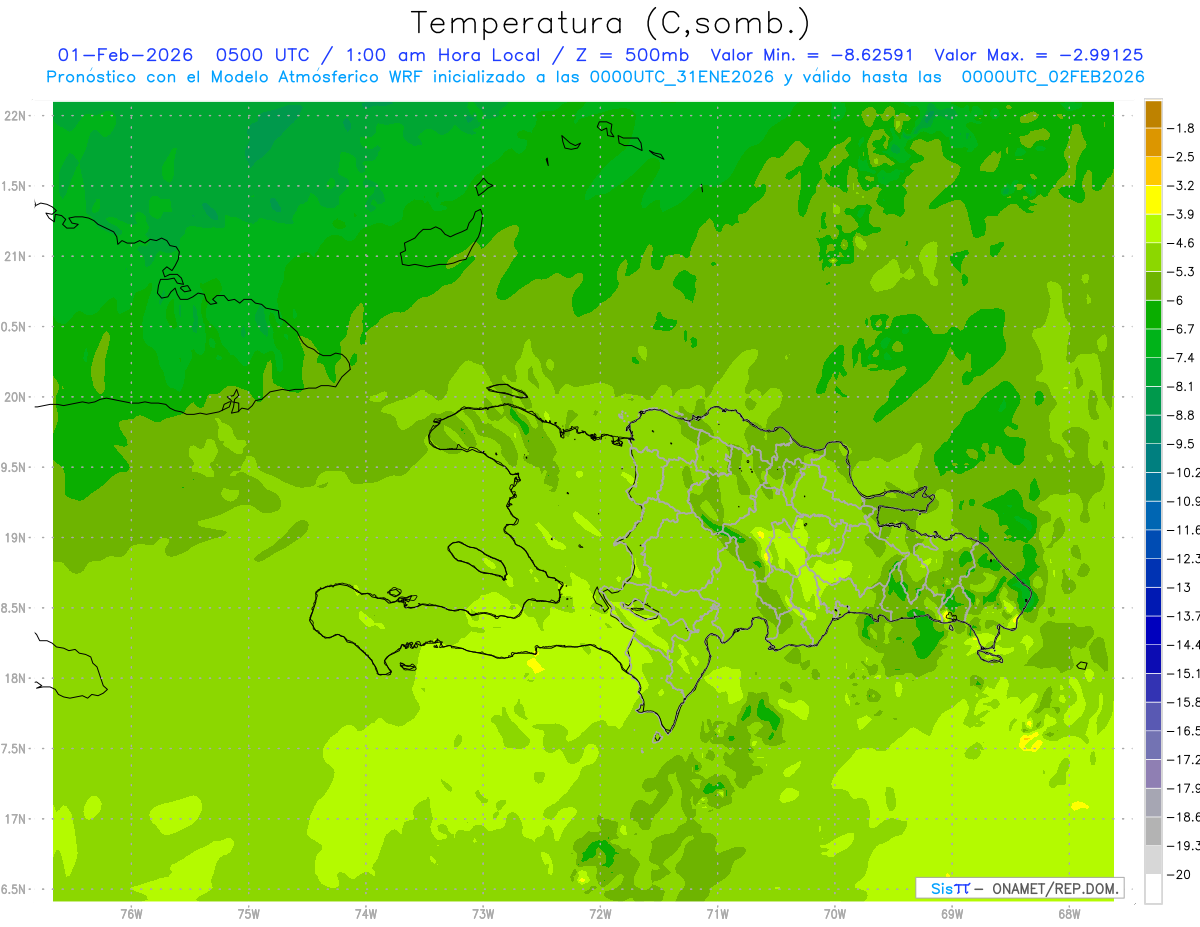
Task: Click the '-8.8' colorbar value
Action: (1181, 415)
